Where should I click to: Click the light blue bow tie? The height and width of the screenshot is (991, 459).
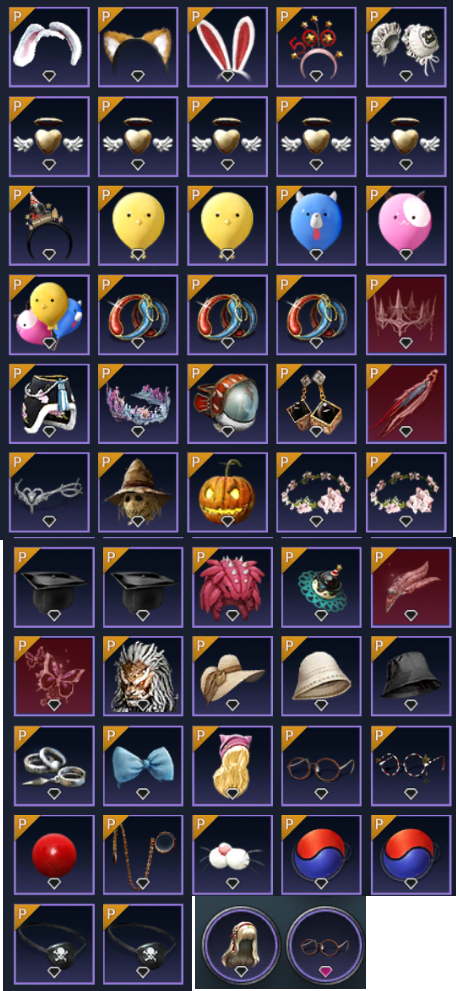(143, 765)
